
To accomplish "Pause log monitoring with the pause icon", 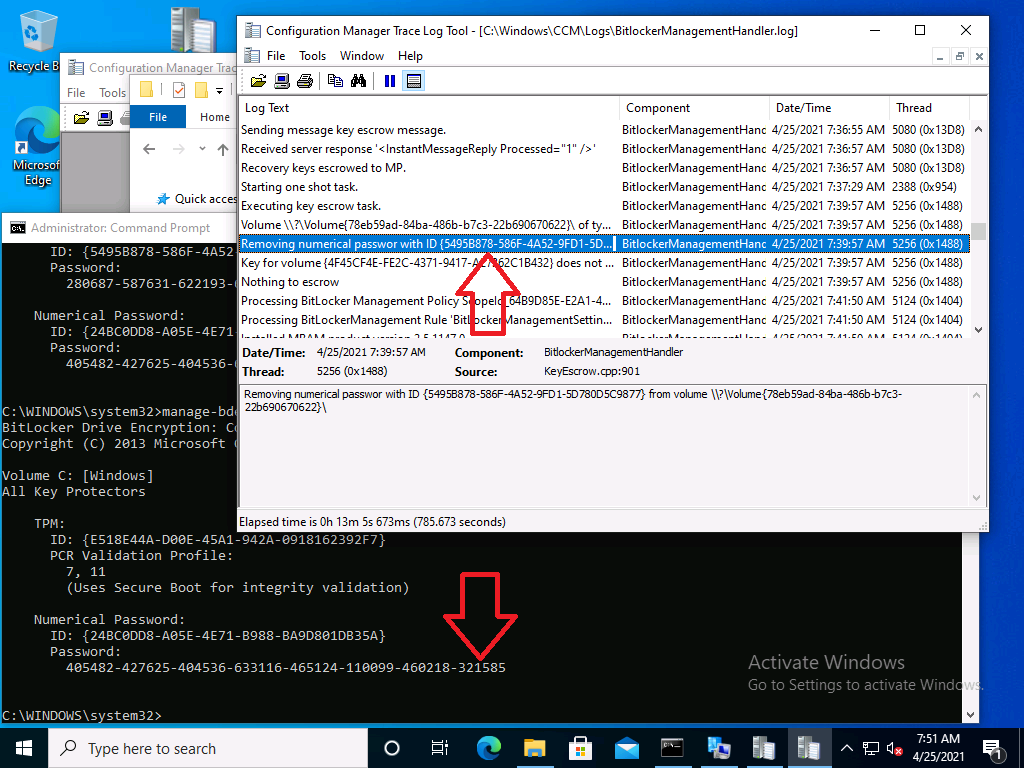I will click(x=390, y=81).
